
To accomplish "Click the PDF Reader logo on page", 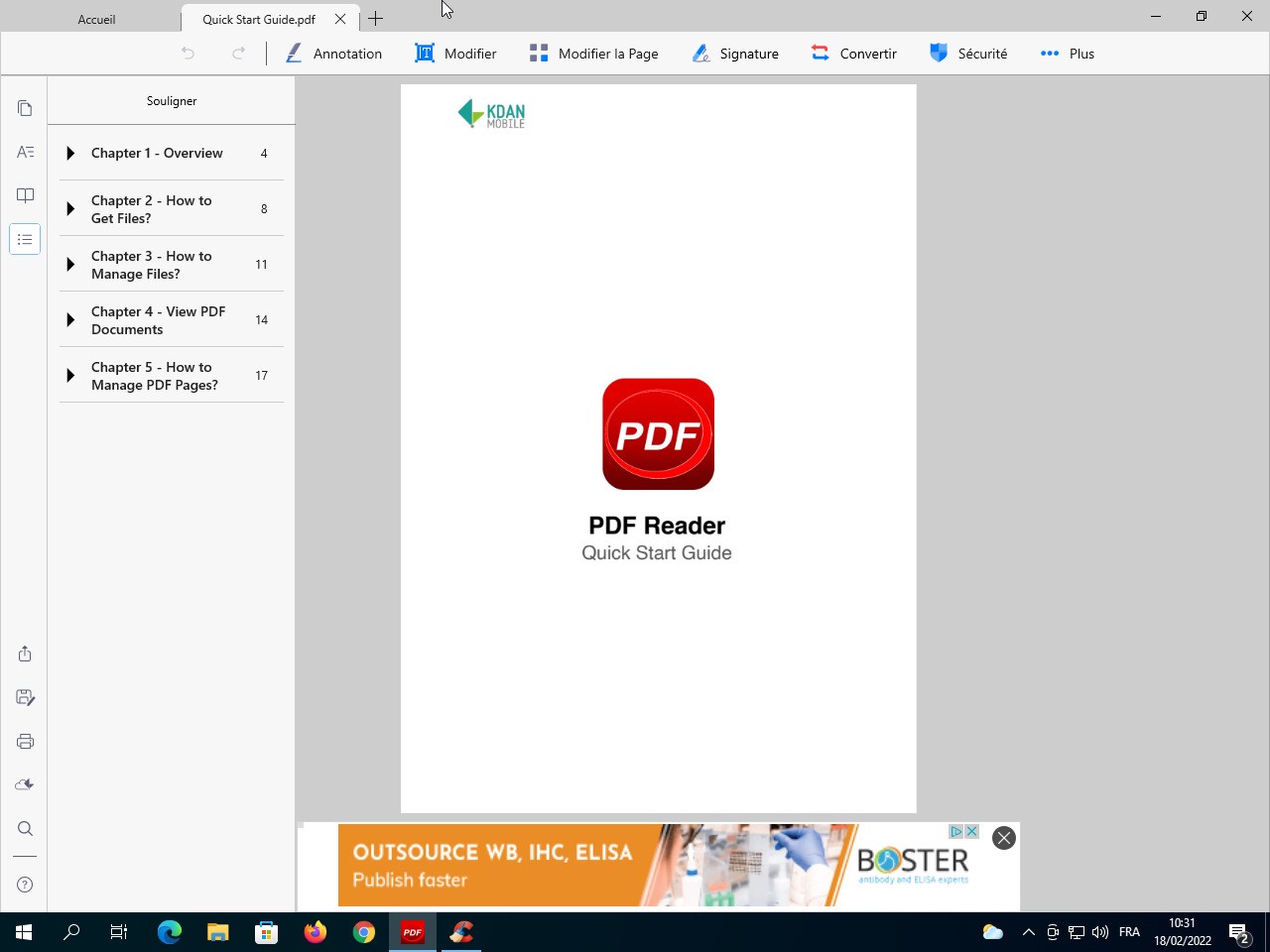I will [x=658, y=433].
